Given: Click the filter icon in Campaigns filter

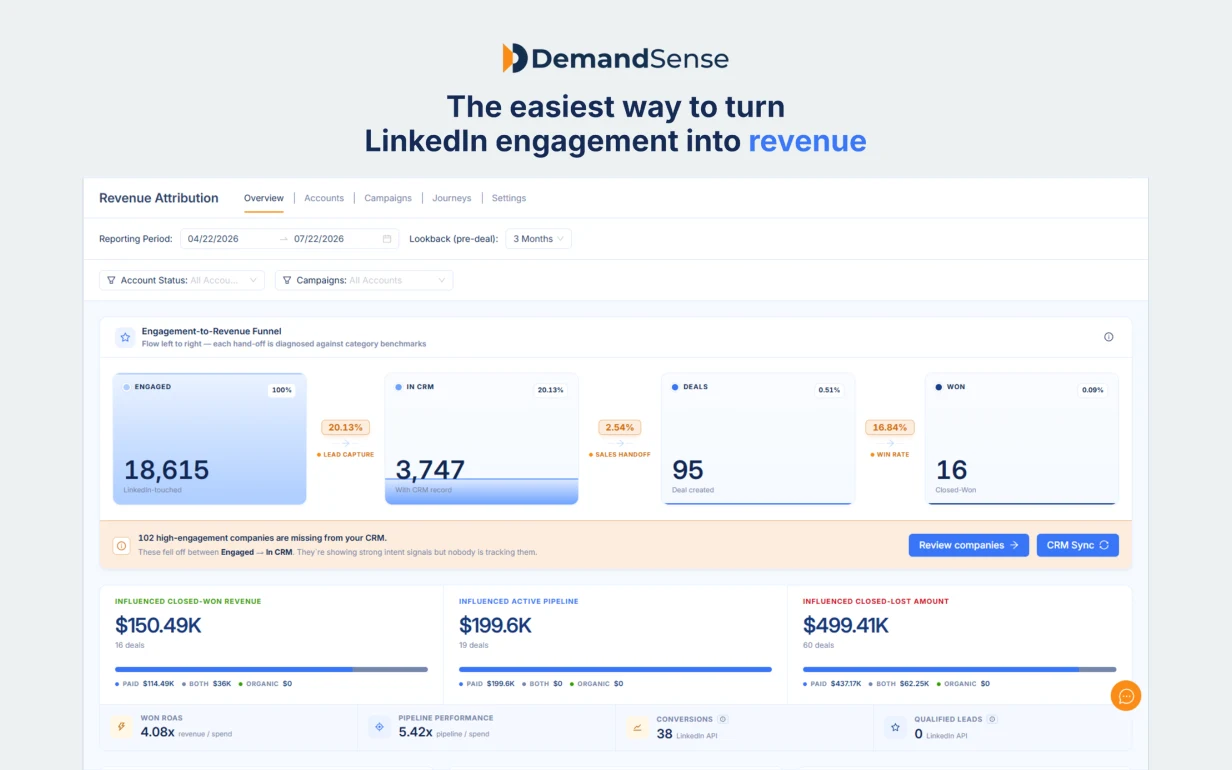Looking at the screenshot, I should [287, 280].
